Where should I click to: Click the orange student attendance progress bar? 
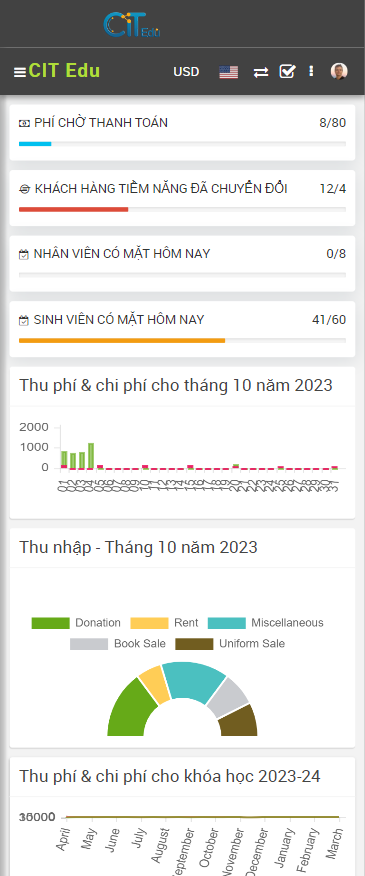tap(122, 340)
